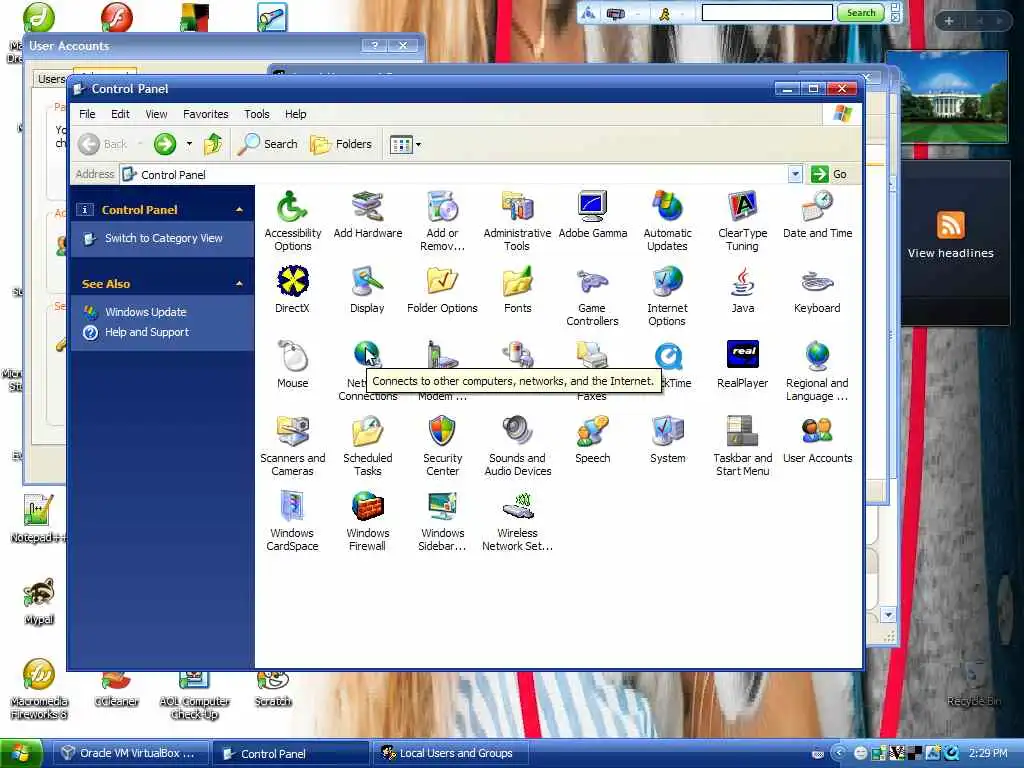Click the sidebar add gadget plus button

(948, 21)
